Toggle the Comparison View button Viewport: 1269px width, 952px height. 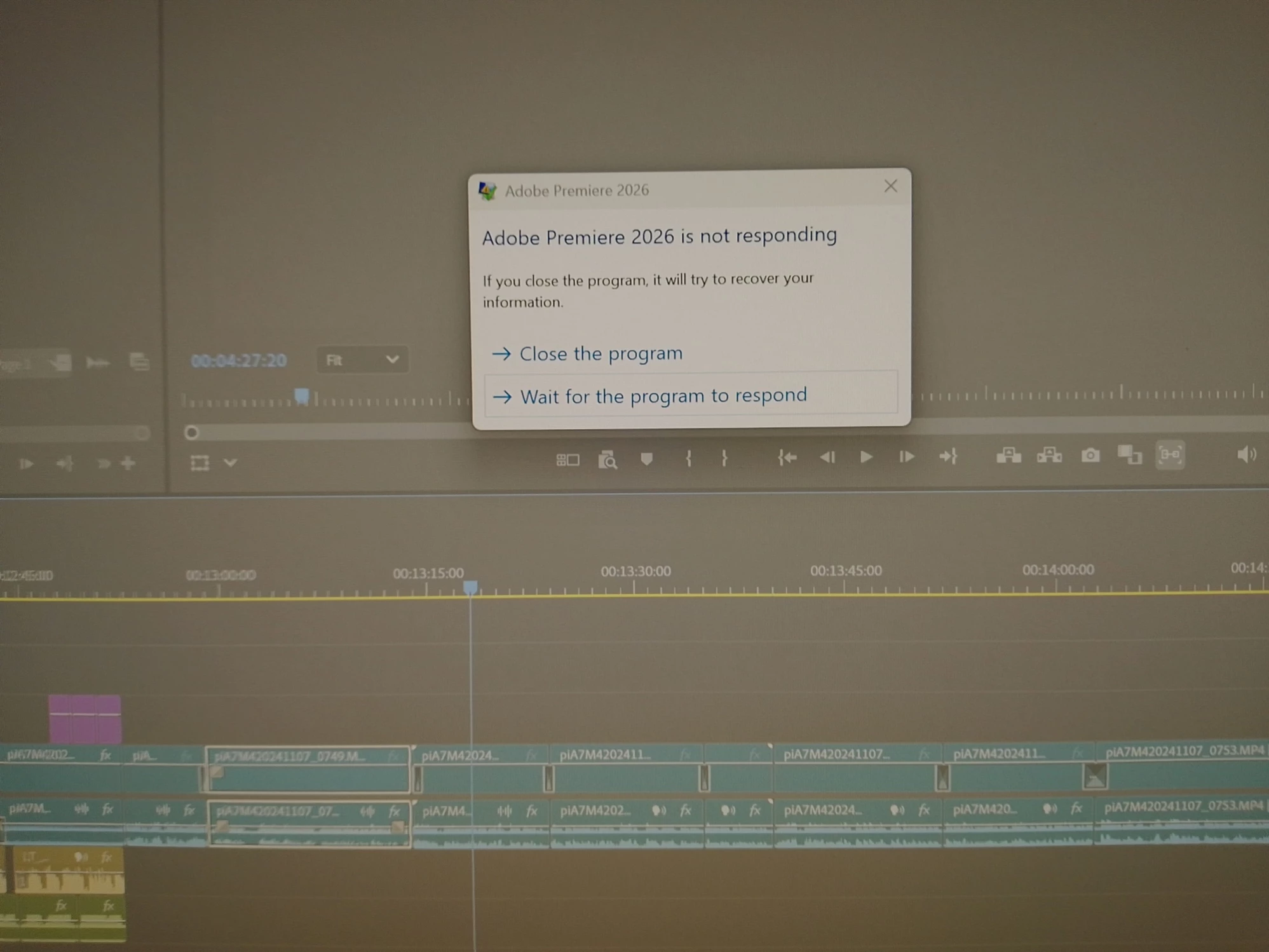coord(1130,455)
